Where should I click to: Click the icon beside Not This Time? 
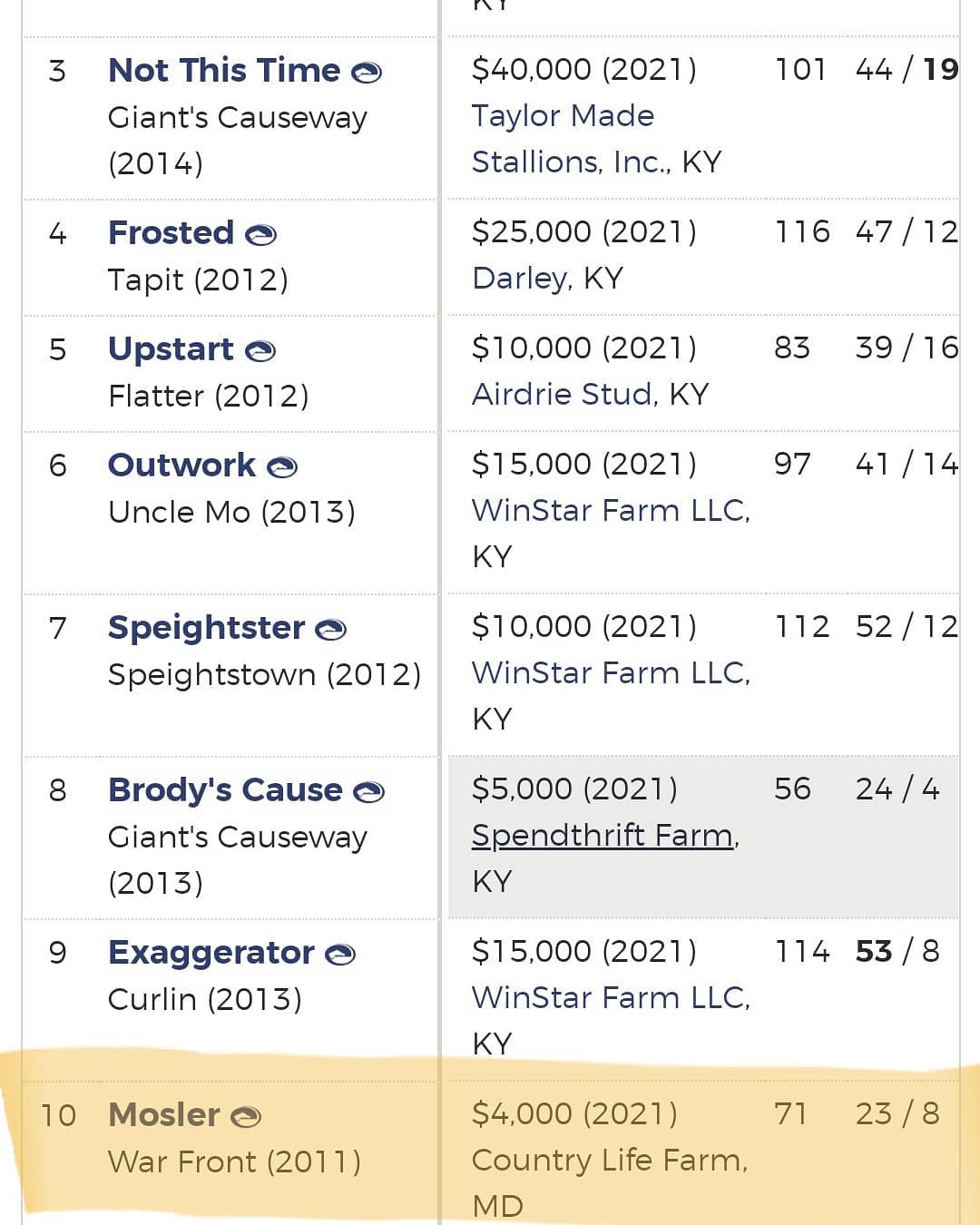click(367, 72)
